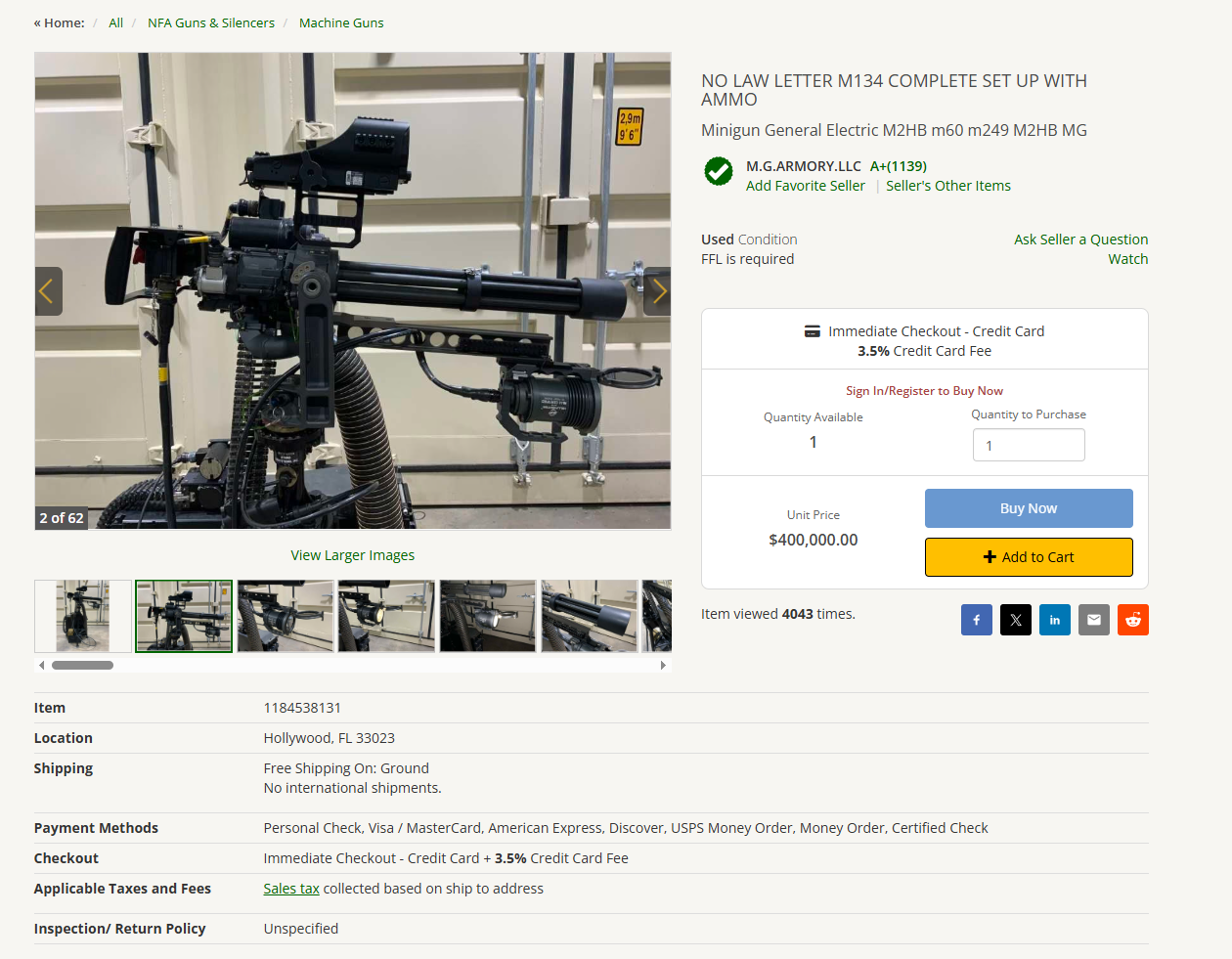
Task: Focus the Quantity to Purchase field
Action: pyautogui.click(x=1029, y=445)
